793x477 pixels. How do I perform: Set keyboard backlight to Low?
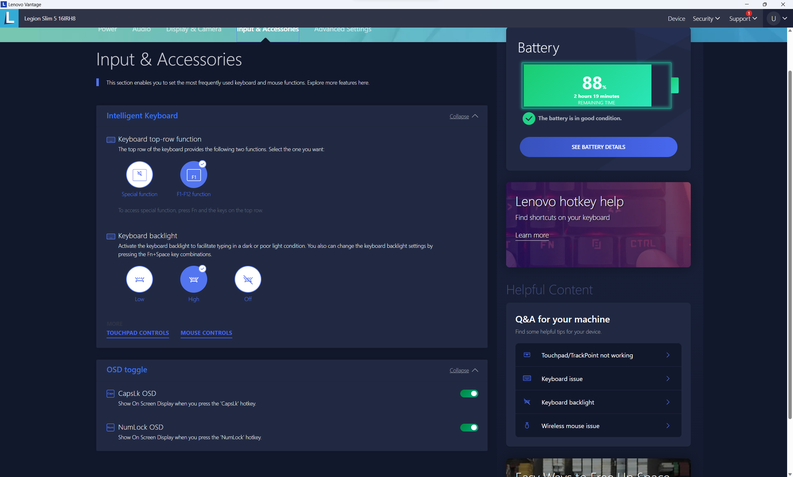(x=140, y=279)
